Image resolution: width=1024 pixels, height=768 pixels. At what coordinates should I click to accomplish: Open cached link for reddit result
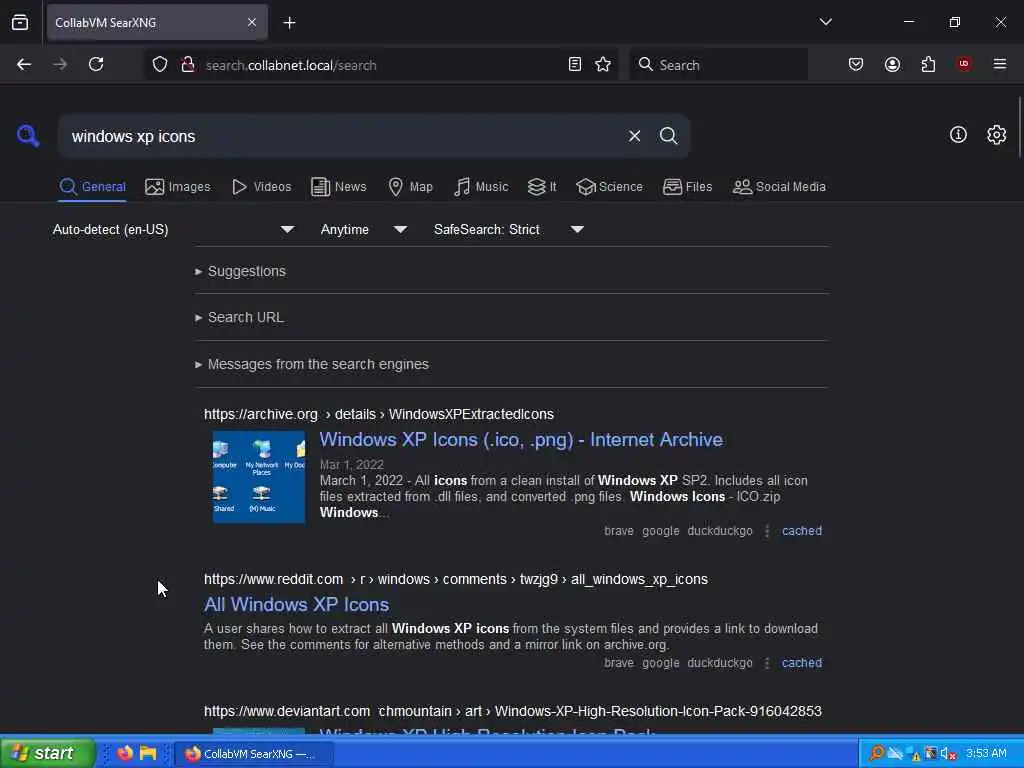click(802, 663)
